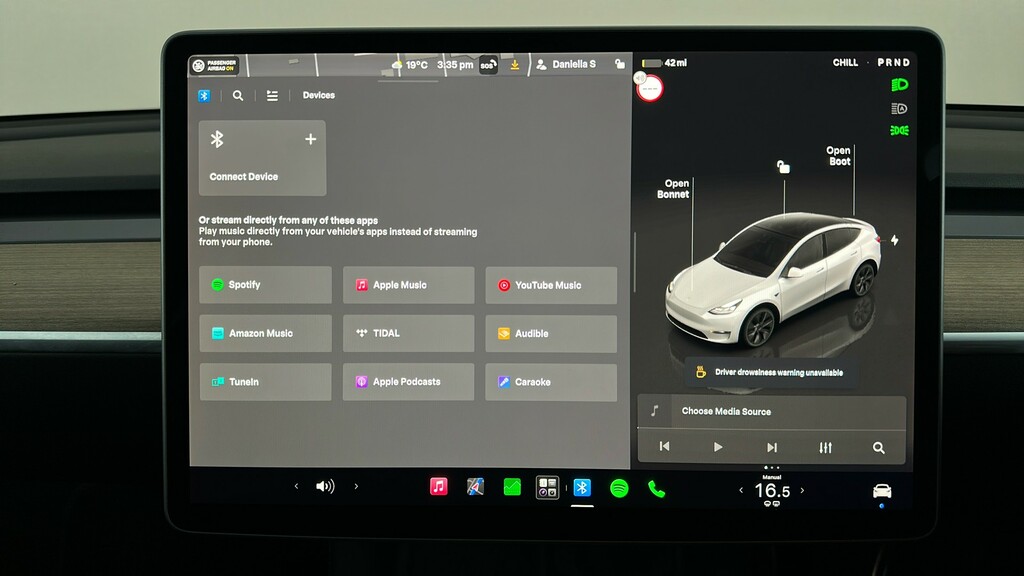Tap the status bar lock icon
This screenshot has height=576, width=1024.
[619, 63]
